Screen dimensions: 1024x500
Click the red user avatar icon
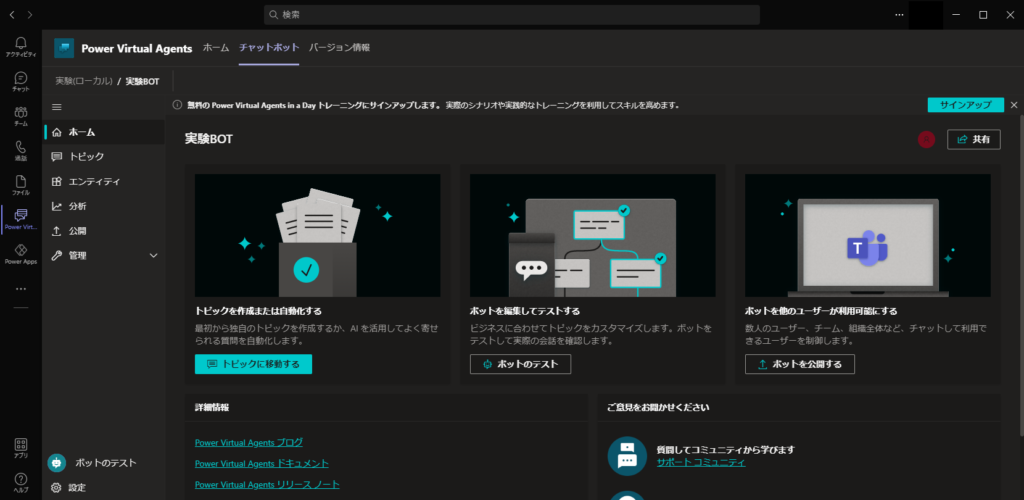click(x=926, y=139)
